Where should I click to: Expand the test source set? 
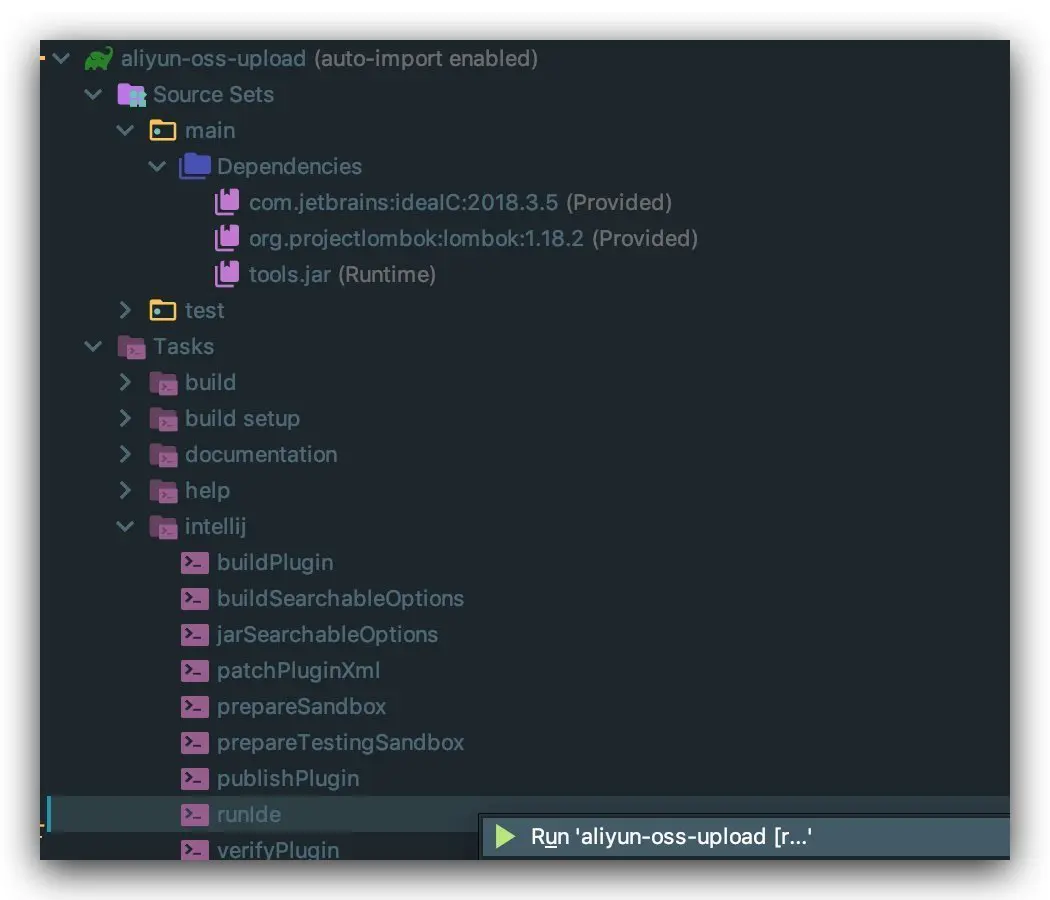click(x=125, y=311)
